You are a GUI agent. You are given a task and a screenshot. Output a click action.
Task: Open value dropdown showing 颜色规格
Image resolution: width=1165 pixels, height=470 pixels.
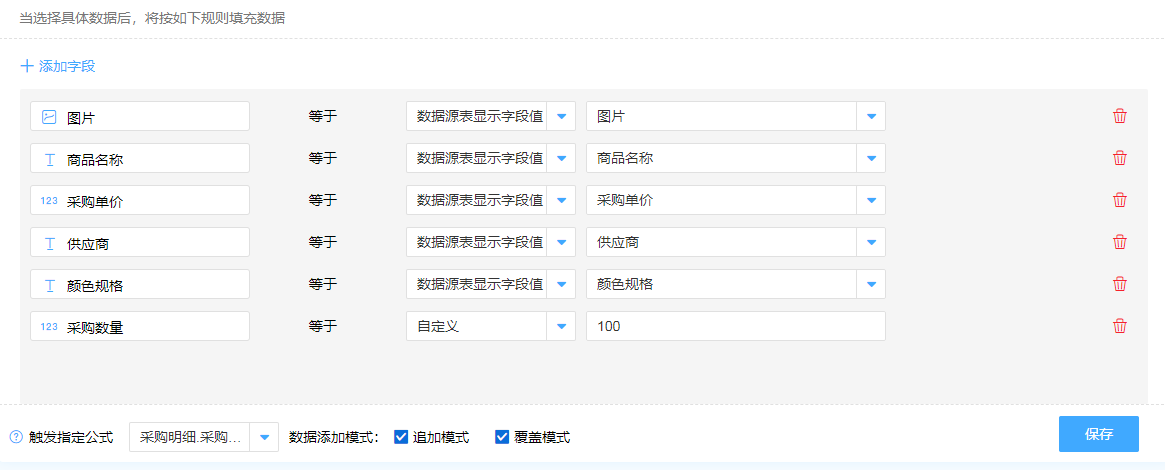coord(871,284)
